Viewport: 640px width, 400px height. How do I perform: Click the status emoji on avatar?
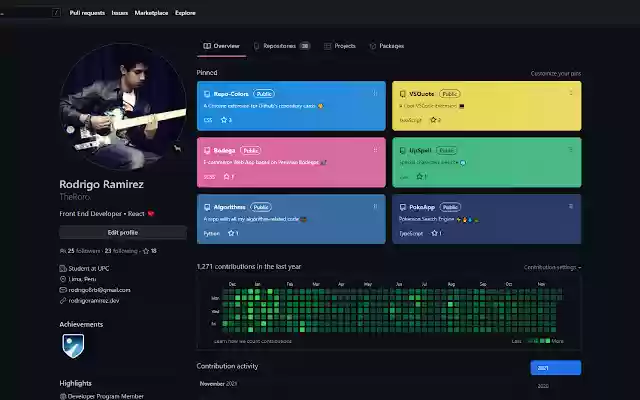[x=178, y=148]
